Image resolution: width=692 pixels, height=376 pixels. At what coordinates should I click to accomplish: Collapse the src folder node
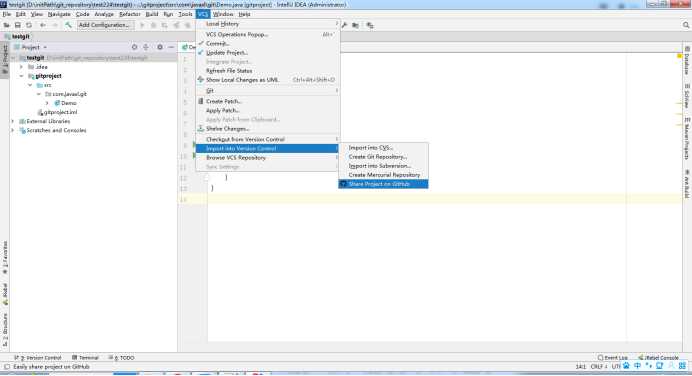(x=30, y=85)
